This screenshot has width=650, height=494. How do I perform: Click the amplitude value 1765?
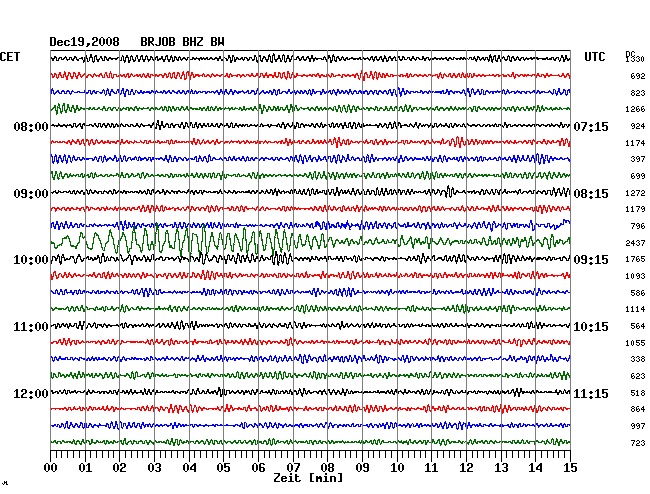pyautogui.click(x=635, y=259)
